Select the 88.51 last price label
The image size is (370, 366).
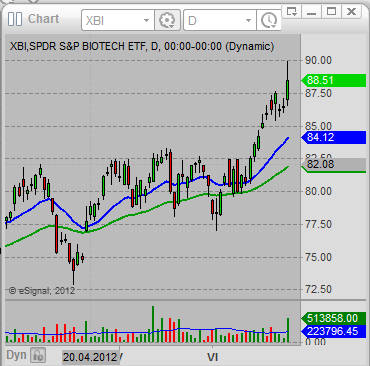334,80
